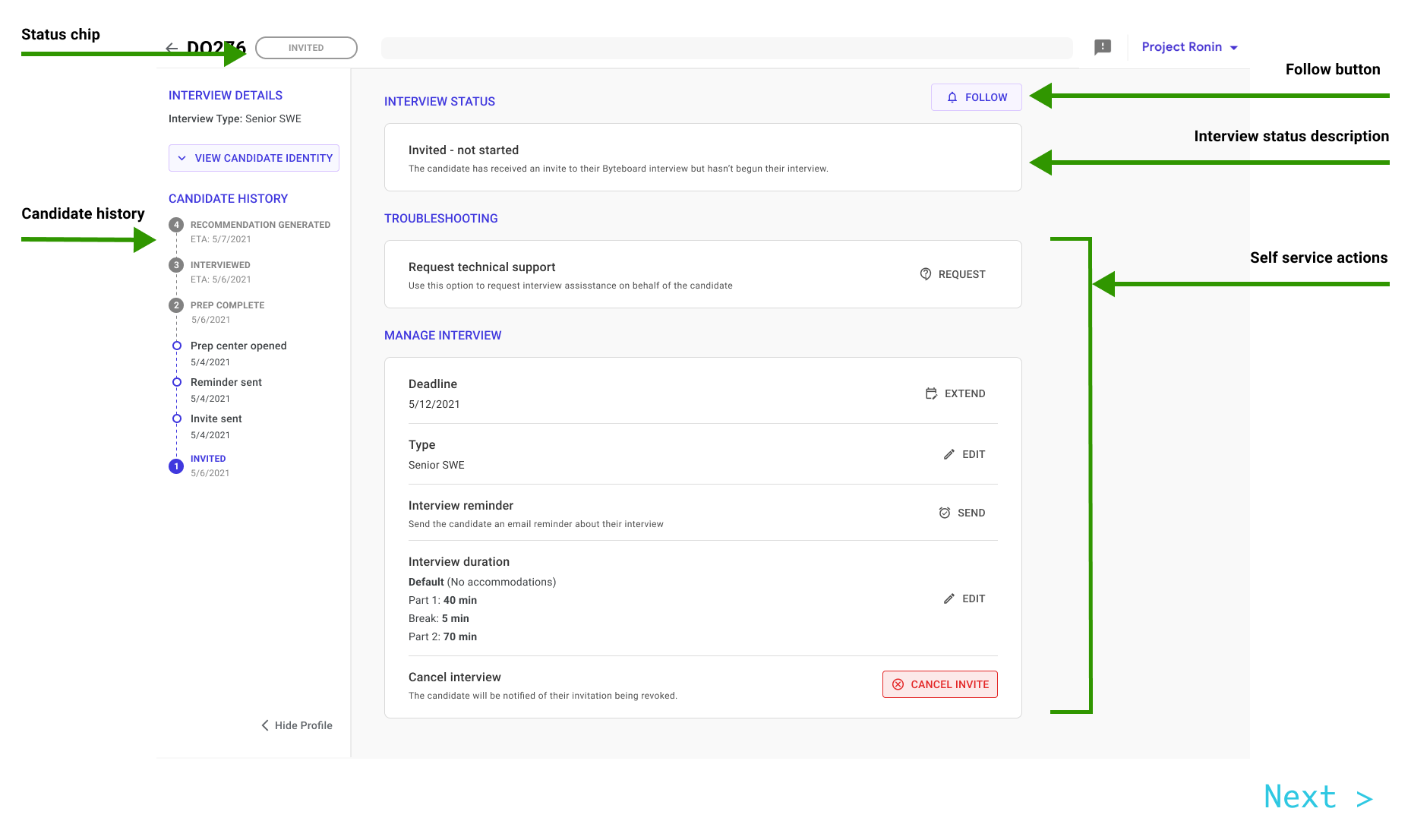Go to Next page link
This screenshot has width=1411, height=840.
point(1318,797)
